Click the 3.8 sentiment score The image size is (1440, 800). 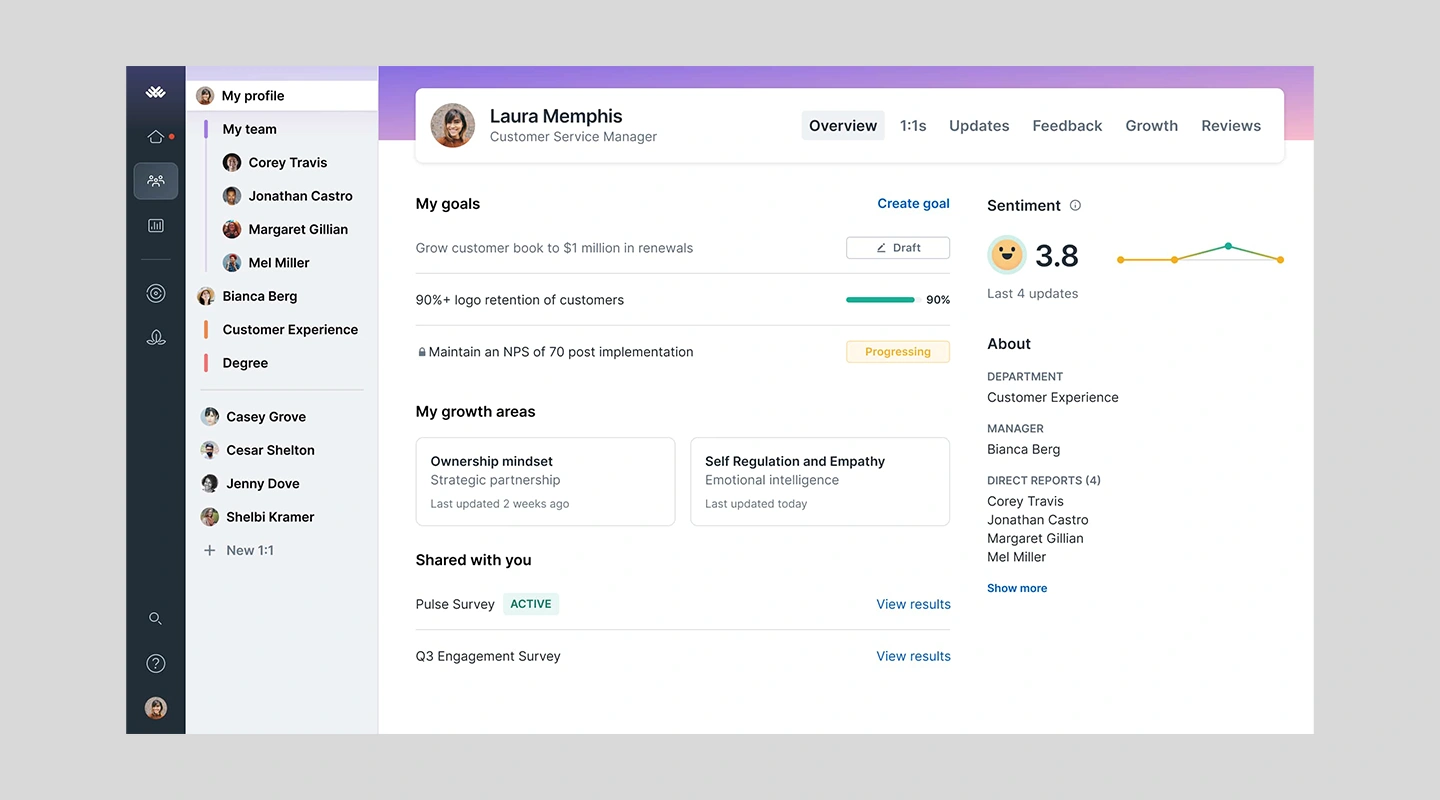coord(1056,256)
